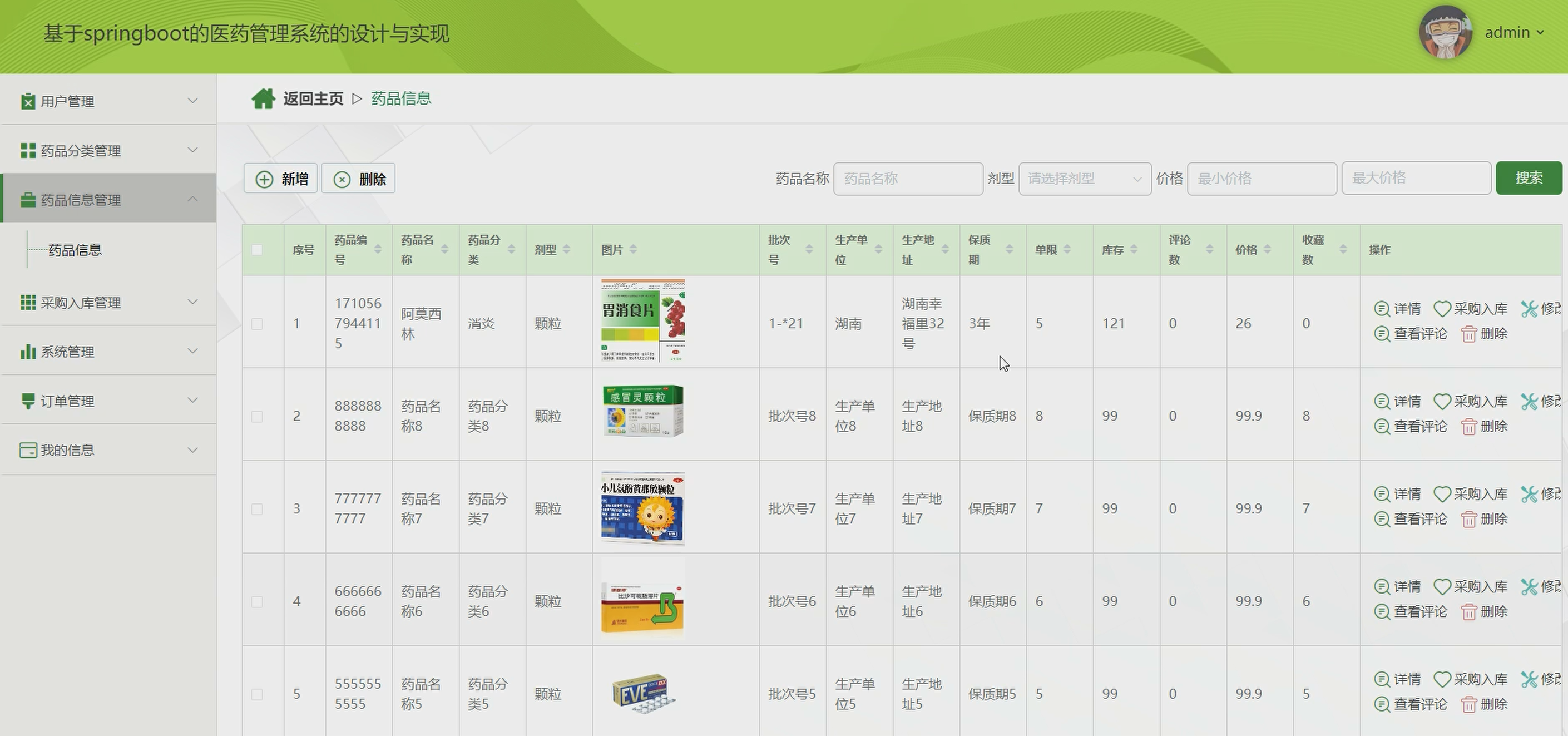
Task: Click the 查看评论 icon for 阿莫西林
Action: point(1382,334)
